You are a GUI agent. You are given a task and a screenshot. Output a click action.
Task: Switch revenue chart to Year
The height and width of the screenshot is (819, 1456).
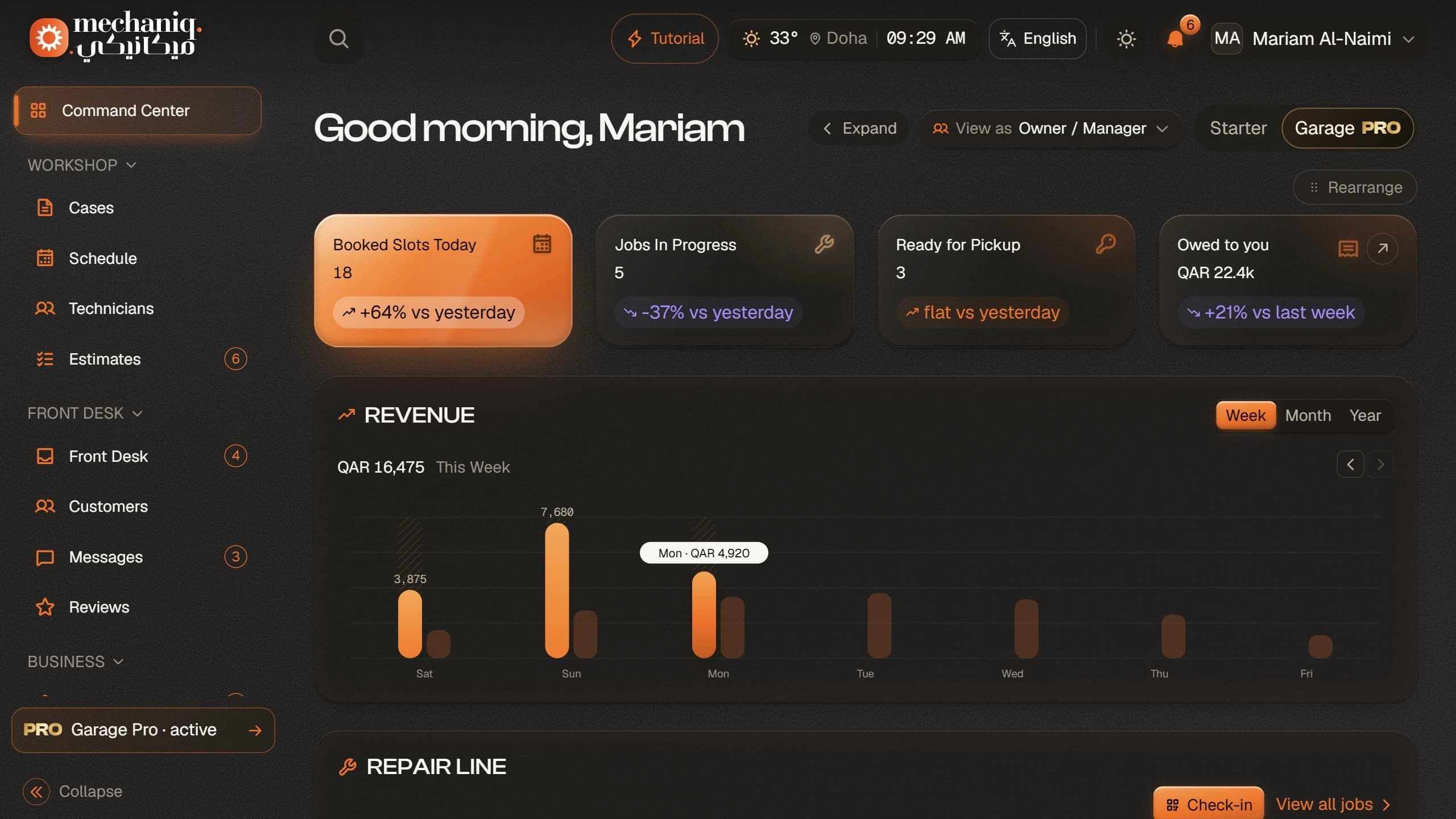pyautogui.click(x=1365, y=415)
